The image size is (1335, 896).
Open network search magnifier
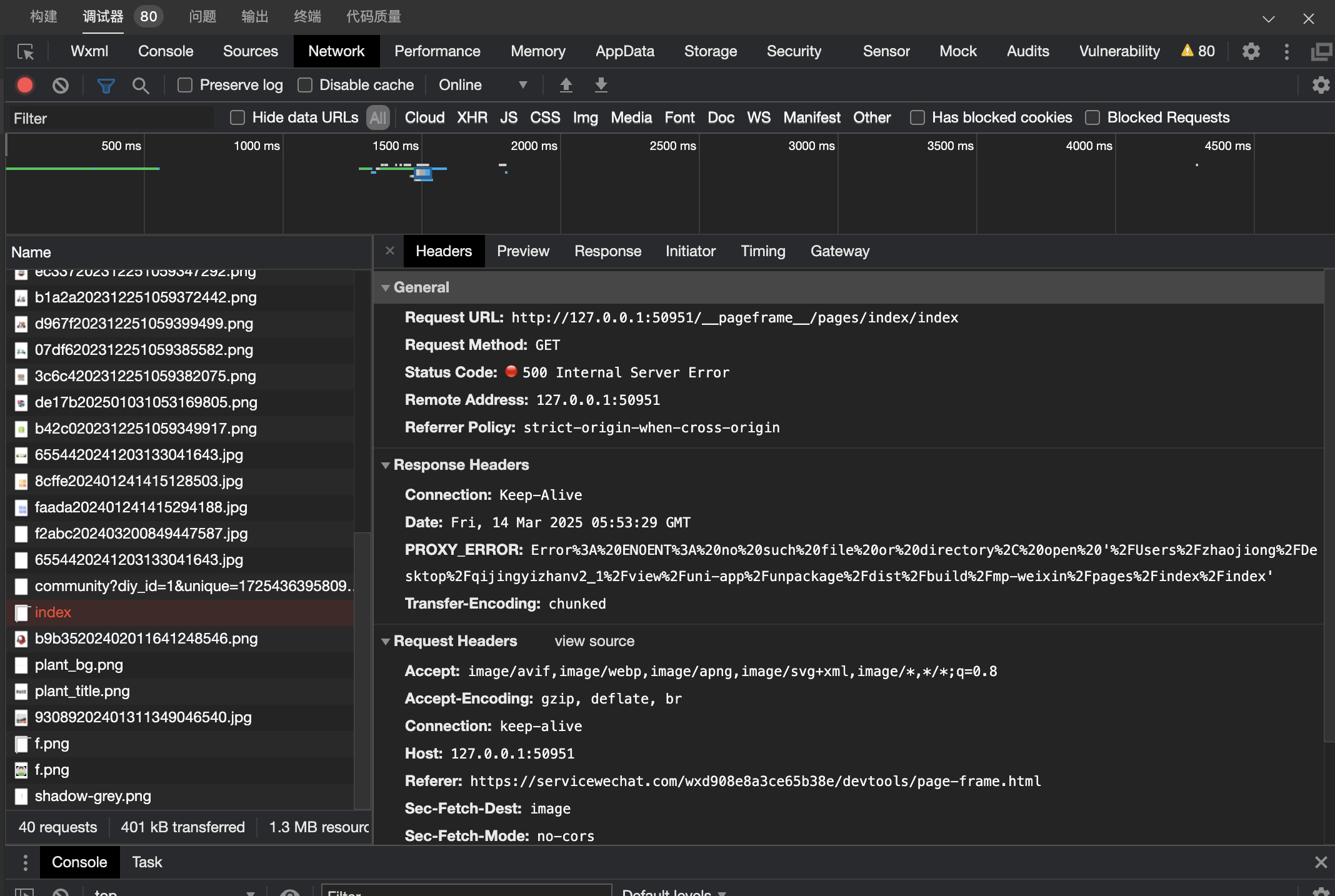click(141, 85)
